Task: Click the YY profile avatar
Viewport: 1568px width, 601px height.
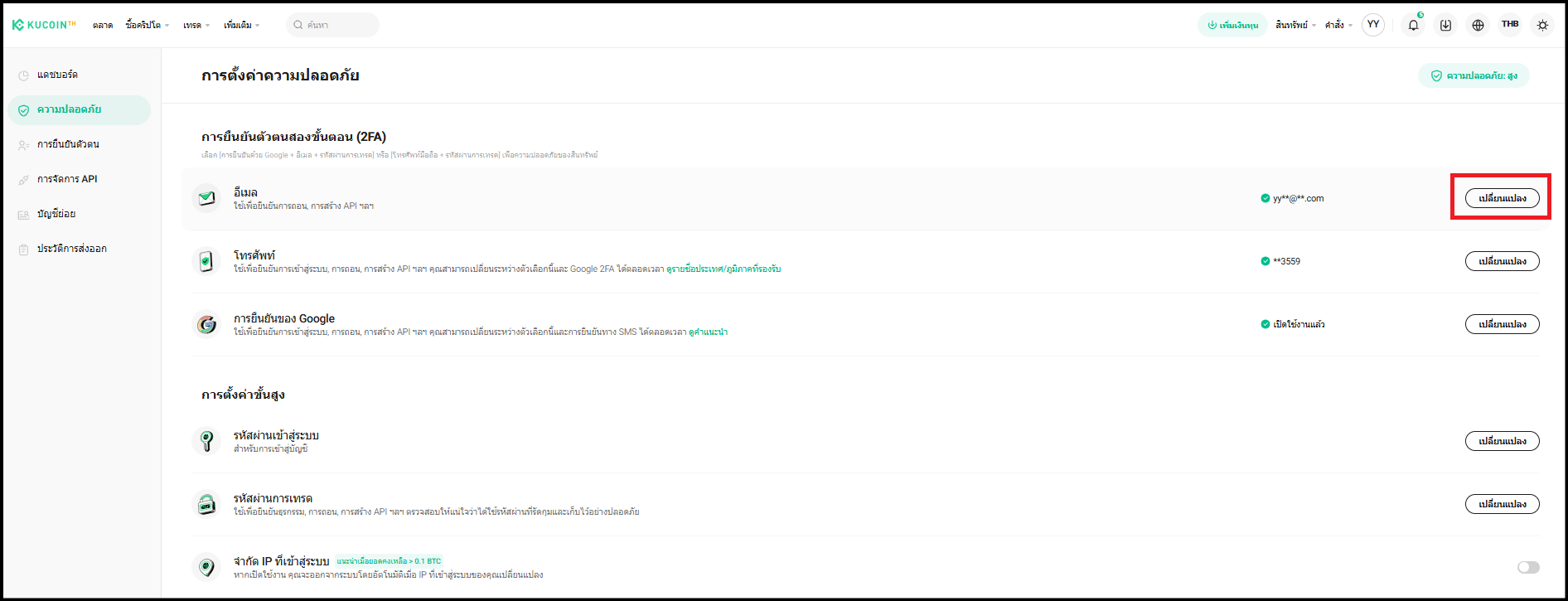Action: pyautogui.click(x=1373, y=25)
